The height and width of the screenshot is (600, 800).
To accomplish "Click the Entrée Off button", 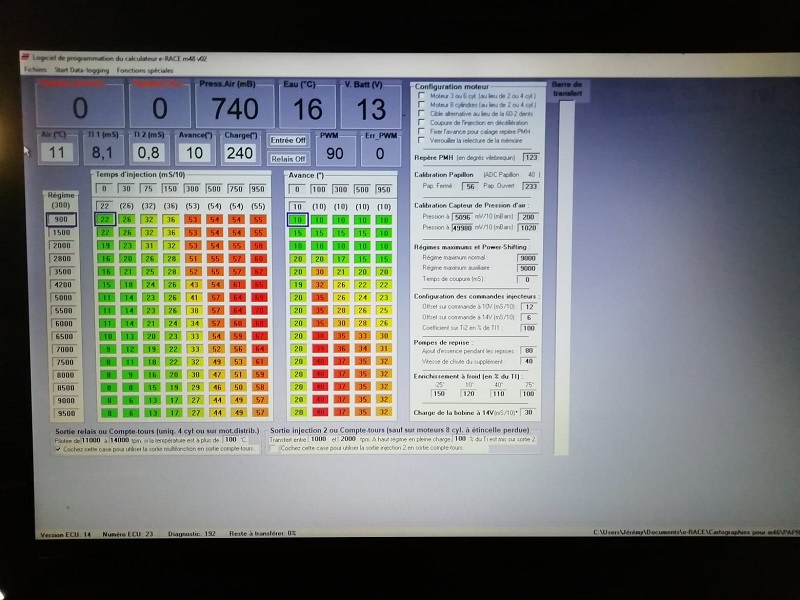I will point(288,140).
